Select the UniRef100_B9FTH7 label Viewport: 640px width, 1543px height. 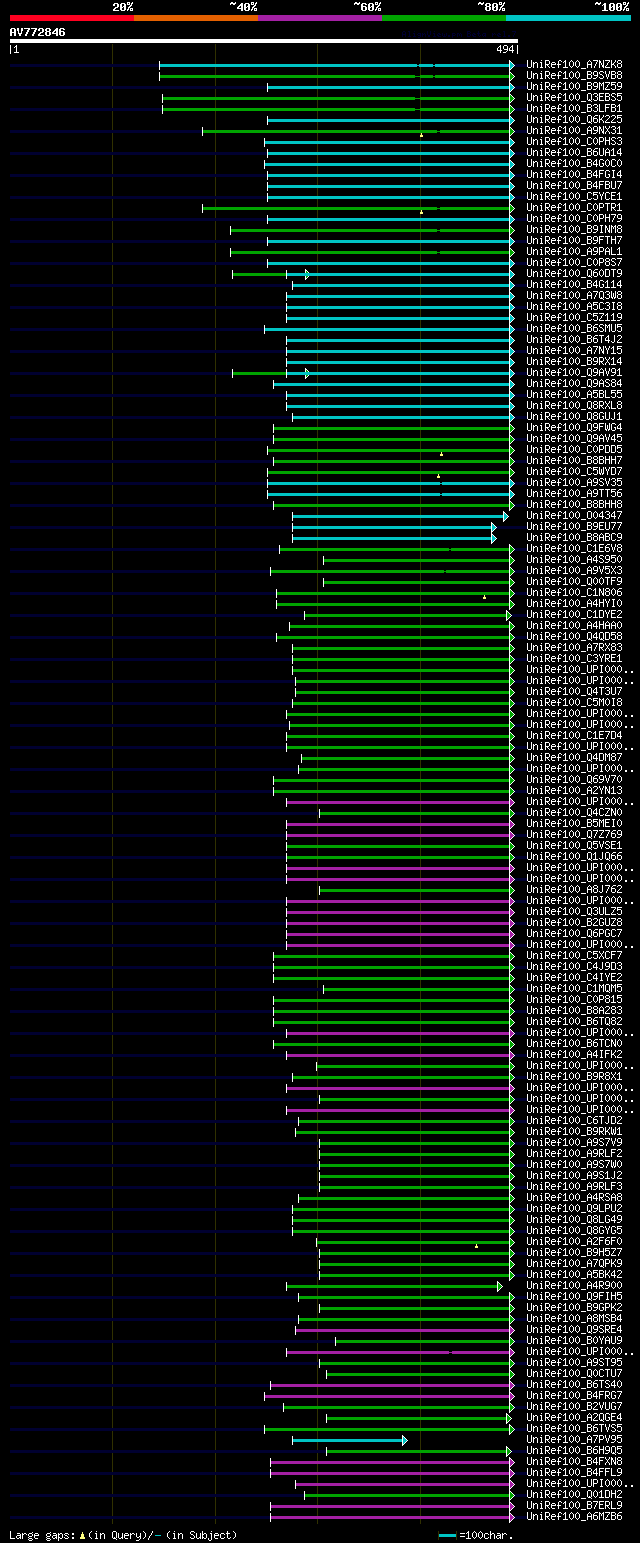pyautogui.click(x=575, y=240)
